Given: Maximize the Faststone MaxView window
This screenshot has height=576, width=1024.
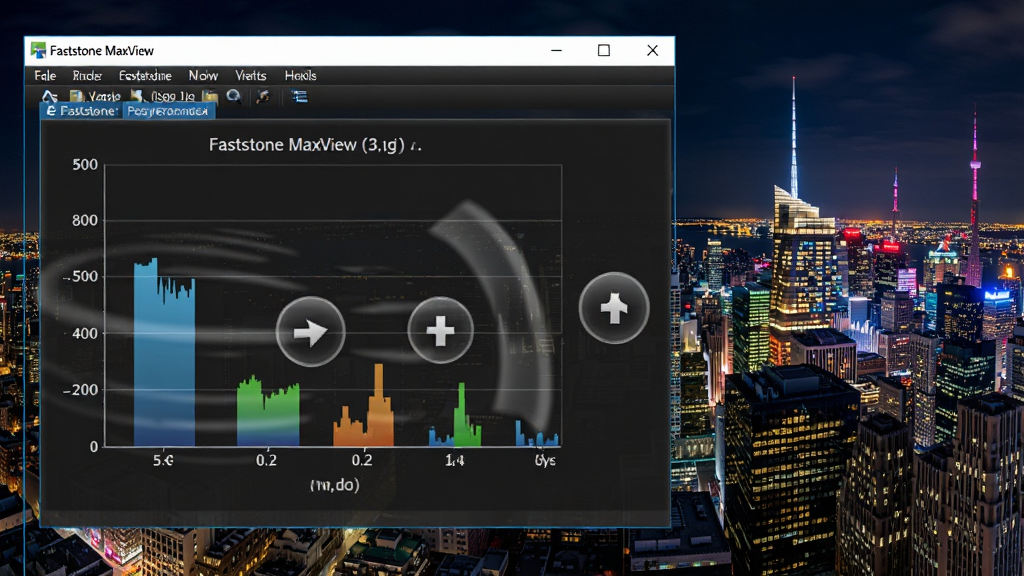Looking at the screenshot, I should click(x=604, y=50).
